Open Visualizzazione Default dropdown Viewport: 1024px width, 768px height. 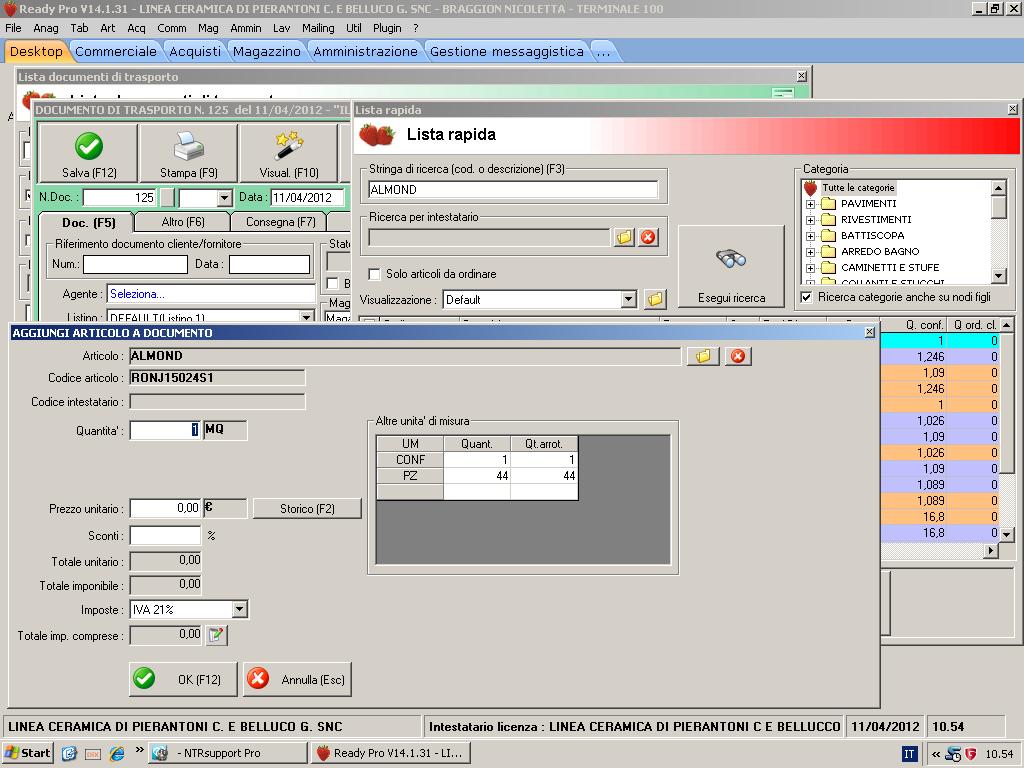point(628,300)
